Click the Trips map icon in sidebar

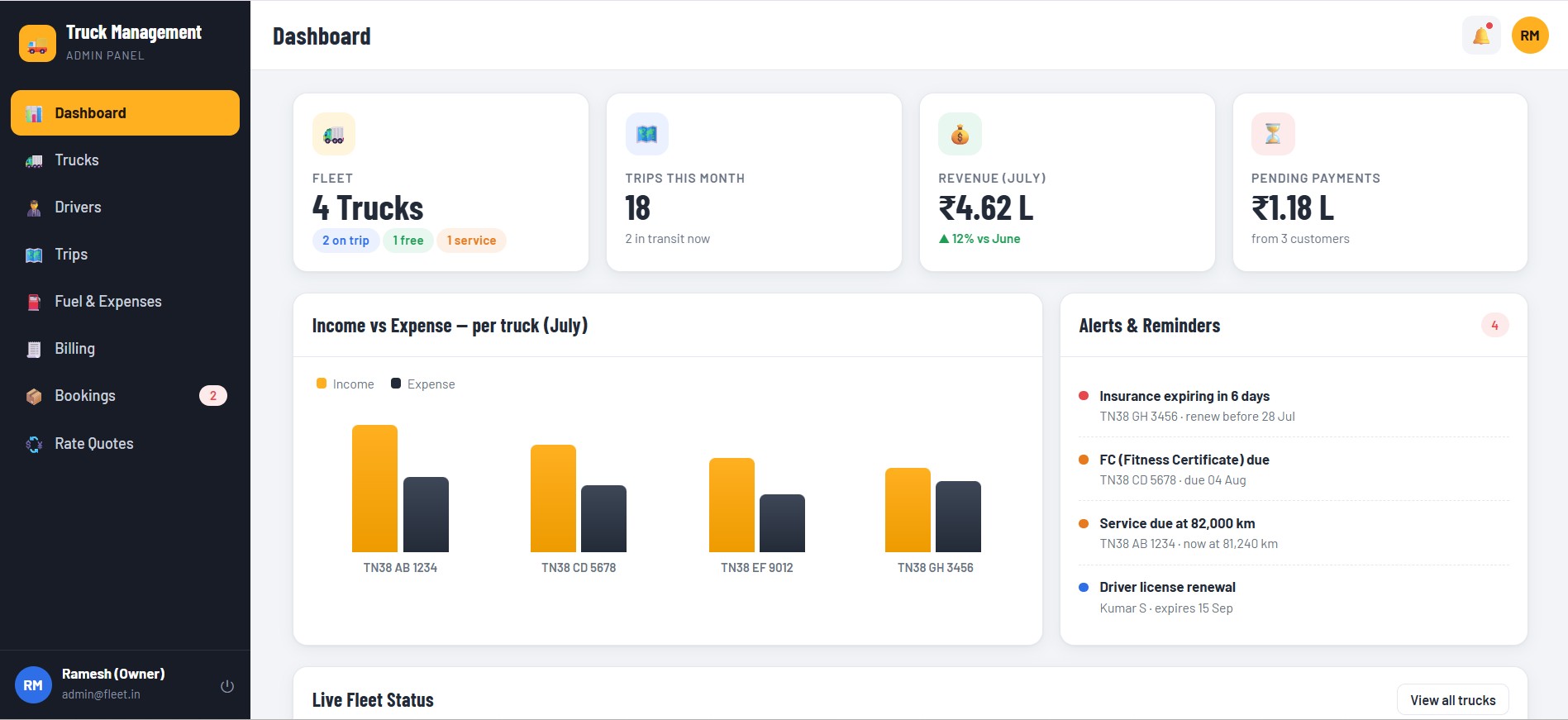click(x=34, y=255)
